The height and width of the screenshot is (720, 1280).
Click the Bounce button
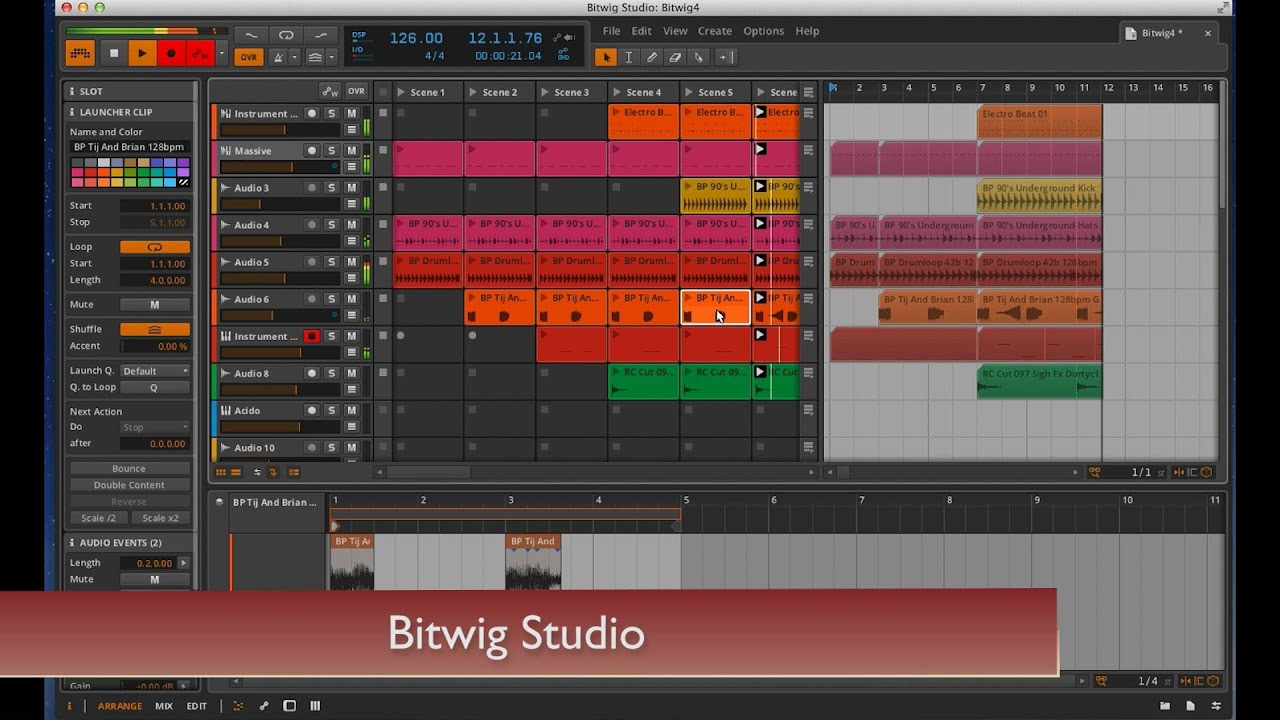[x=129, y=468]
